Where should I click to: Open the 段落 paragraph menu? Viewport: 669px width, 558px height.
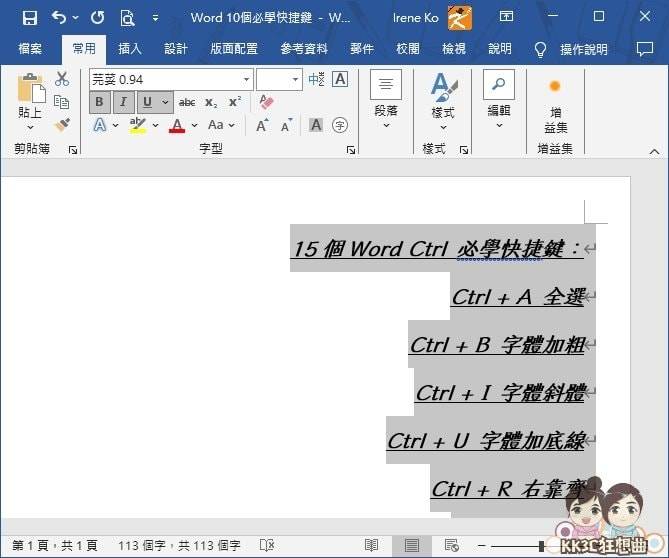(386, 100)
